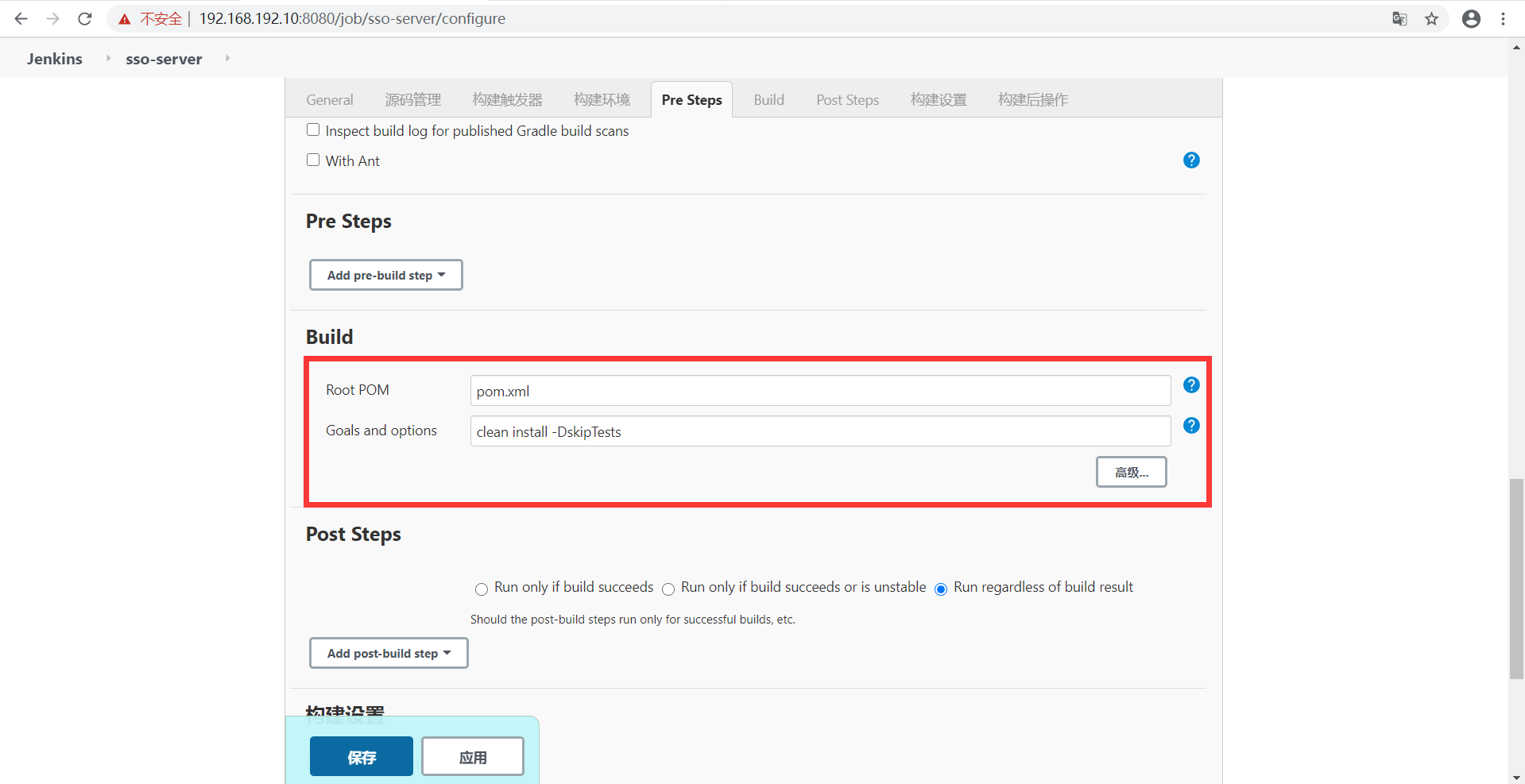This screenshot has height=784, width=1525.
Task: Switch to the Post Steps tab
Action: [848, 100]
